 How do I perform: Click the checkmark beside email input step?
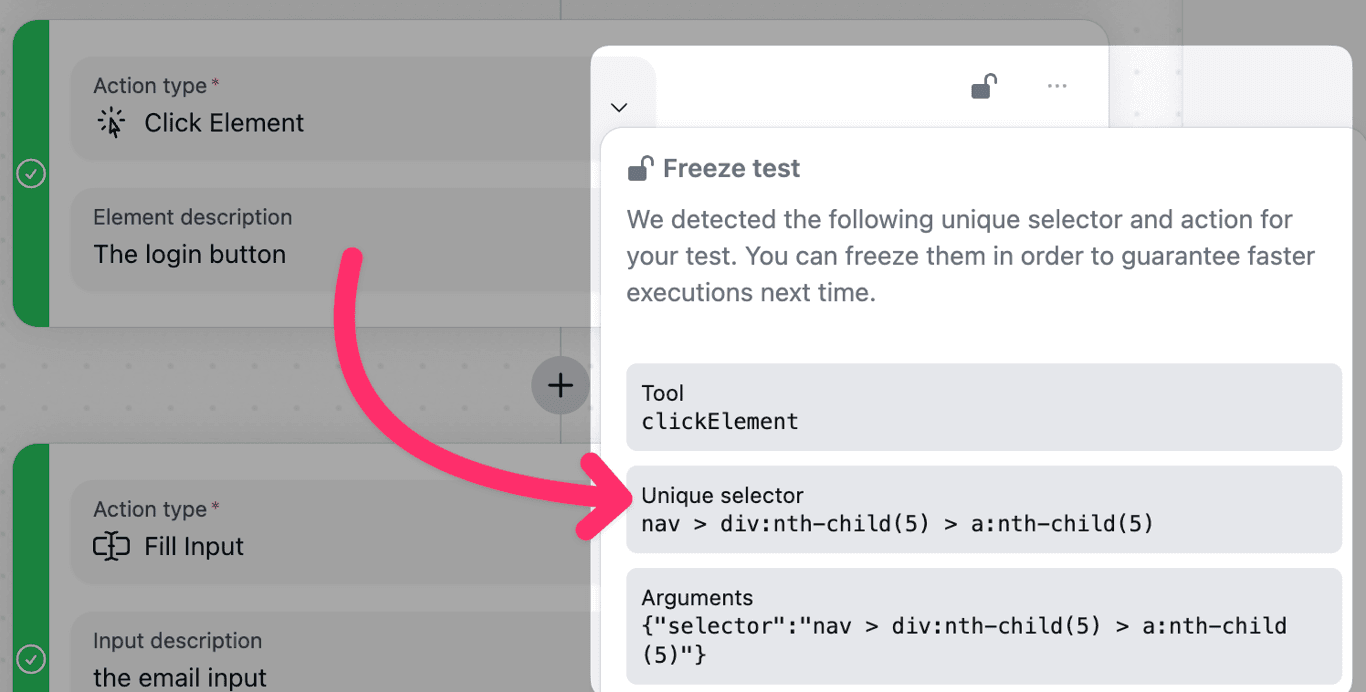[31, 660]
